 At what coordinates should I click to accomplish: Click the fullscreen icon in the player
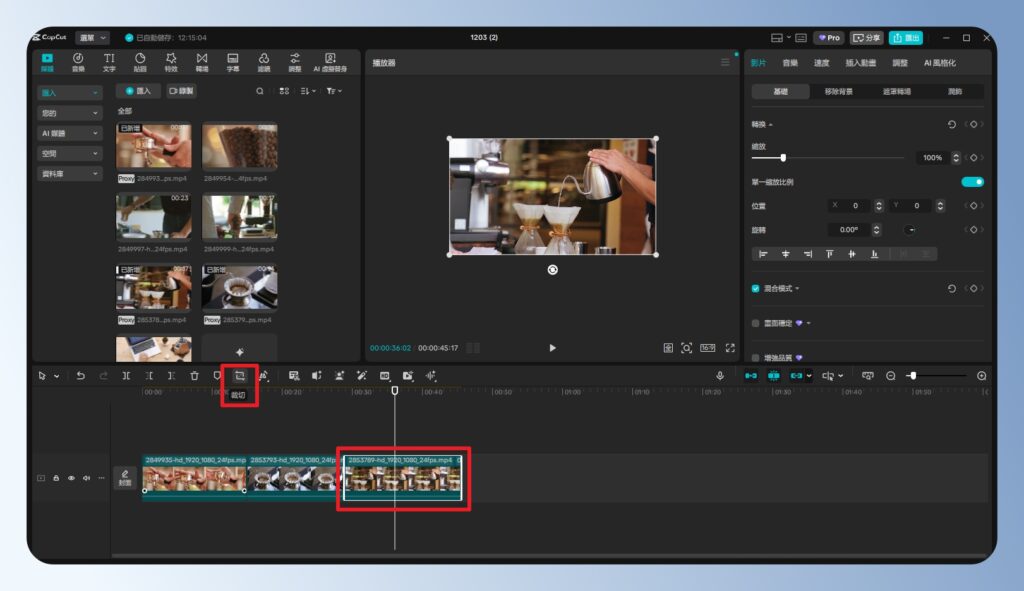[730, 348]
